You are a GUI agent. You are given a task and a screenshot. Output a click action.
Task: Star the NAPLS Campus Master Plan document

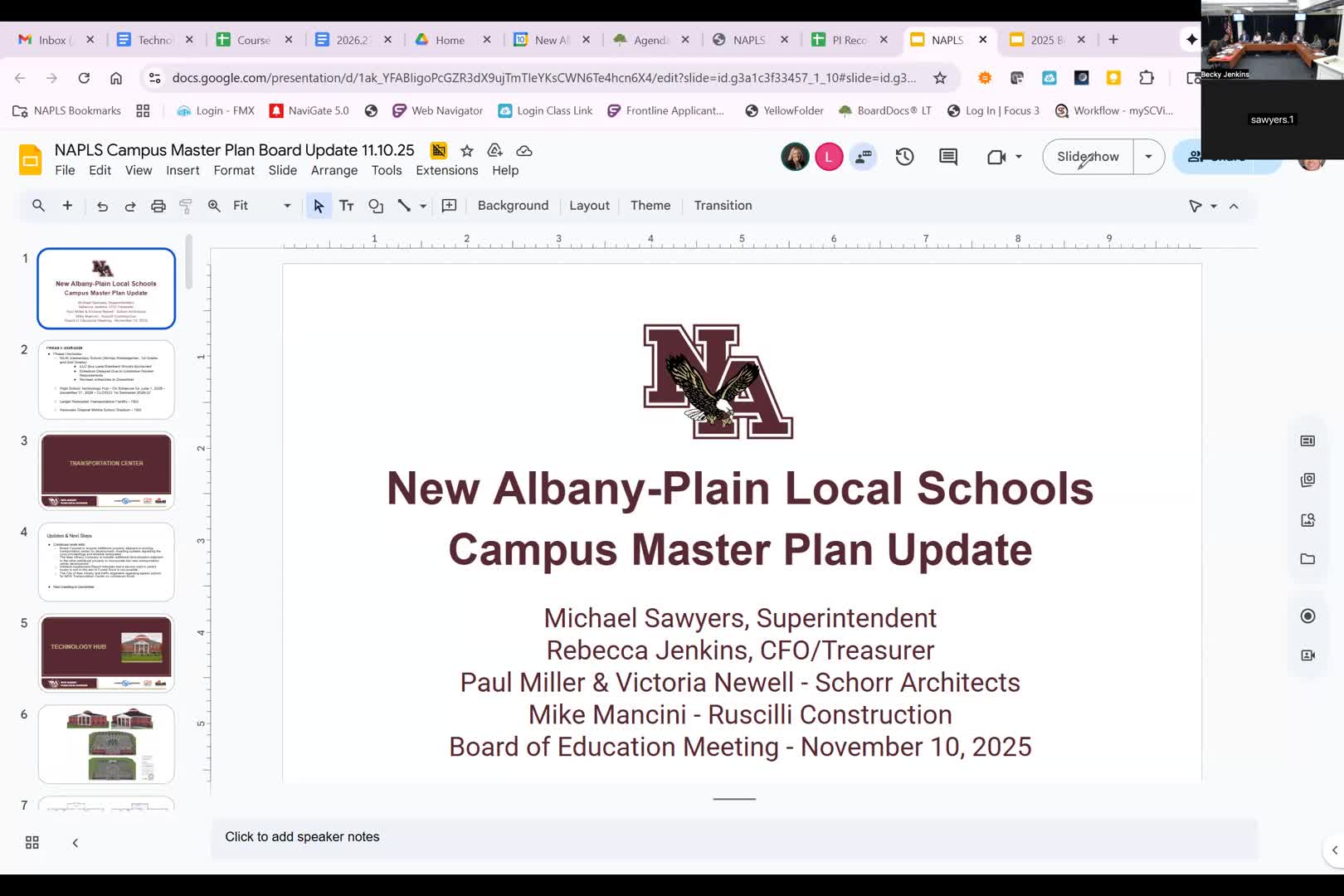pyautogui.click(x=467, y=150)
